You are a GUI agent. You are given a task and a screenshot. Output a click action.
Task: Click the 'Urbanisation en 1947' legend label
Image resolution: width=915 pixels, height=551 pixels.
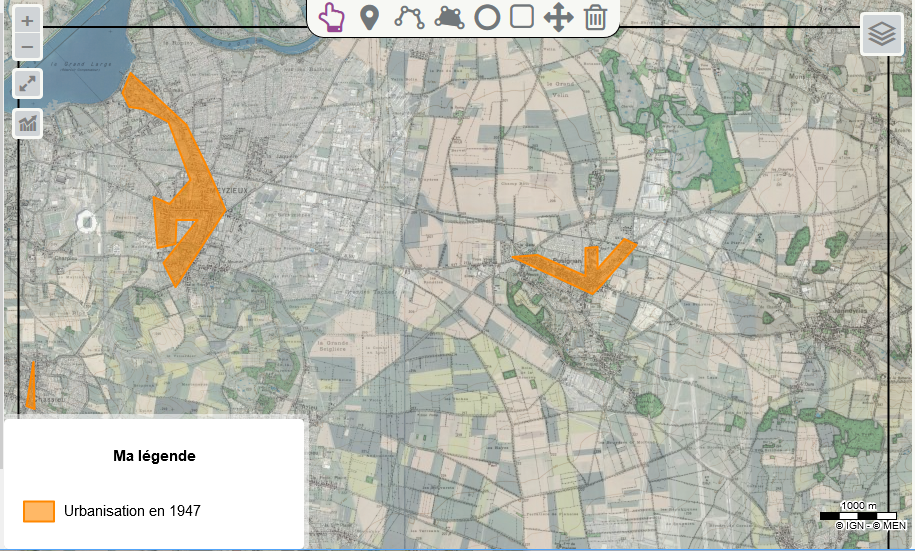coord(132,511)
